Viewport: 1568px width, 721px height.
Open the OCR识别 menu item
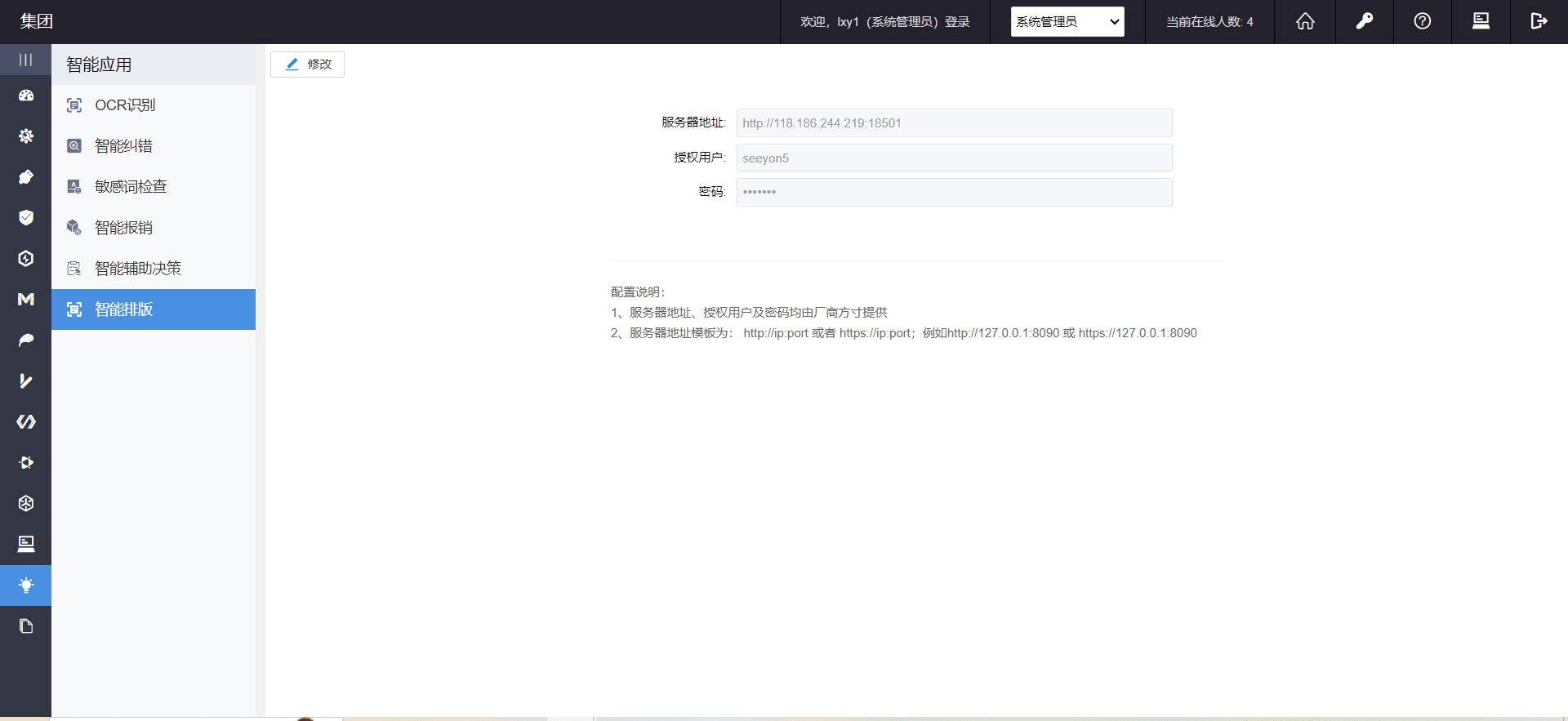154,105
